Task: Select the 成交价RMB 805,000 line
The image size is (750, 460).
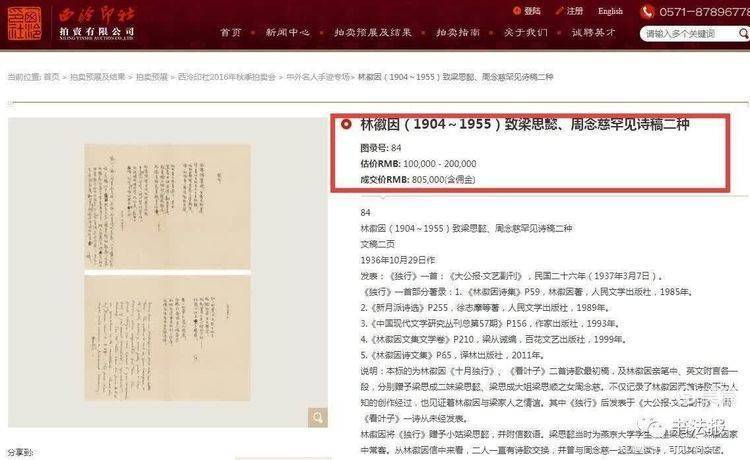Action: point(418,179)
